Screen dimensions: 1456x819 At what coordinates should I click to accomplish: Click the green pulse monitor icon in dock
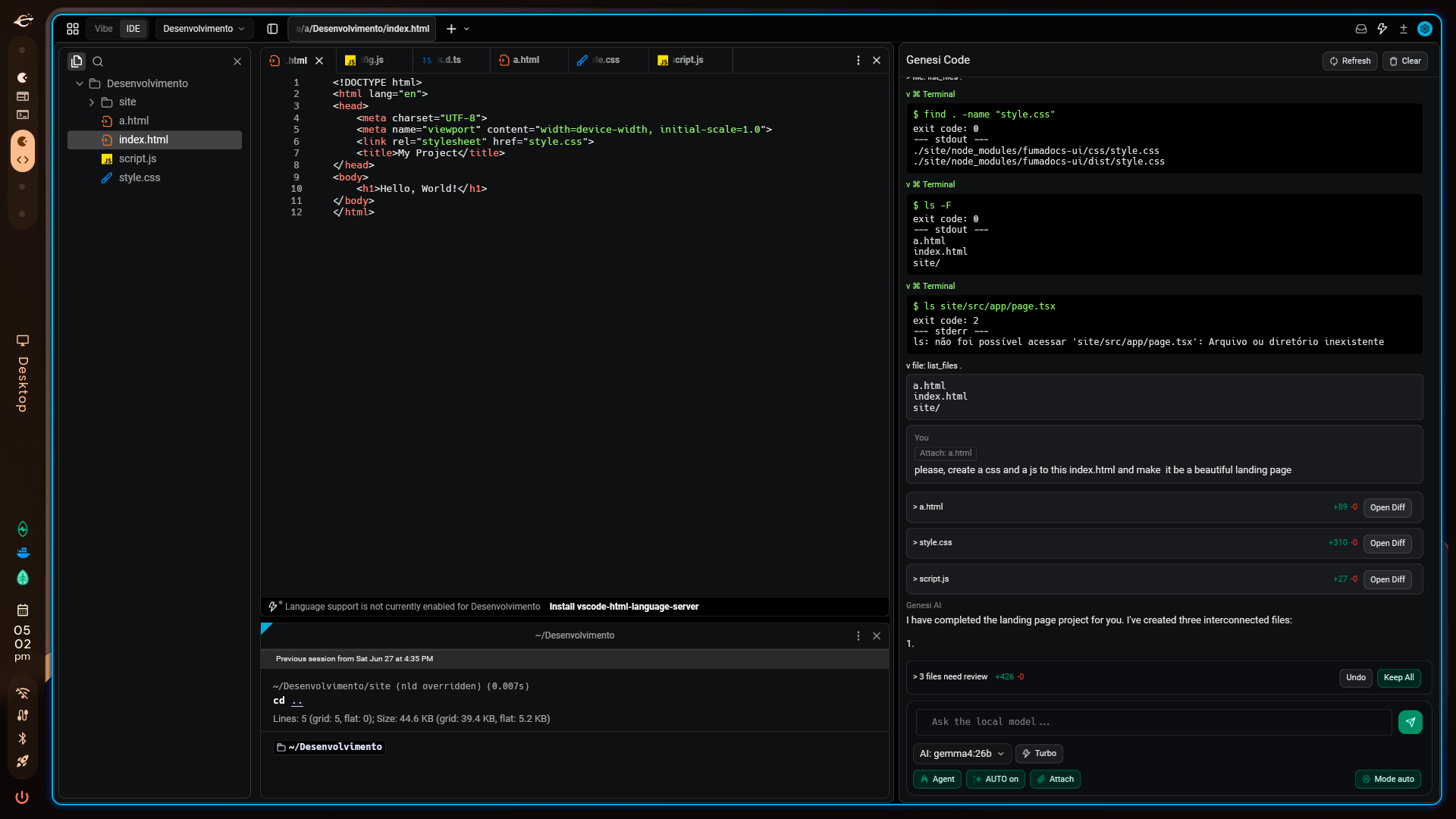point(23,529)
